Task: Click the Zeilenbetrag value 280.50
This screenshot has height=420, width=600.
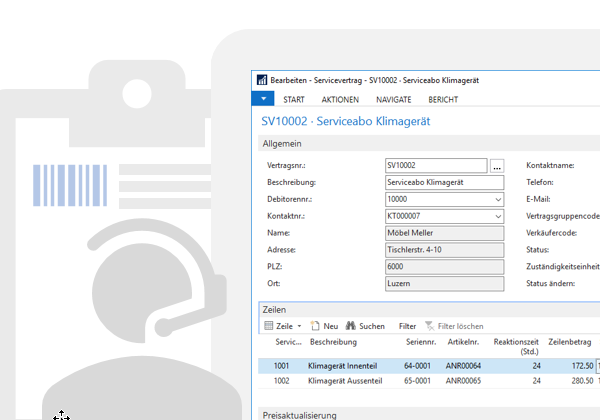Action: point(582,381)
